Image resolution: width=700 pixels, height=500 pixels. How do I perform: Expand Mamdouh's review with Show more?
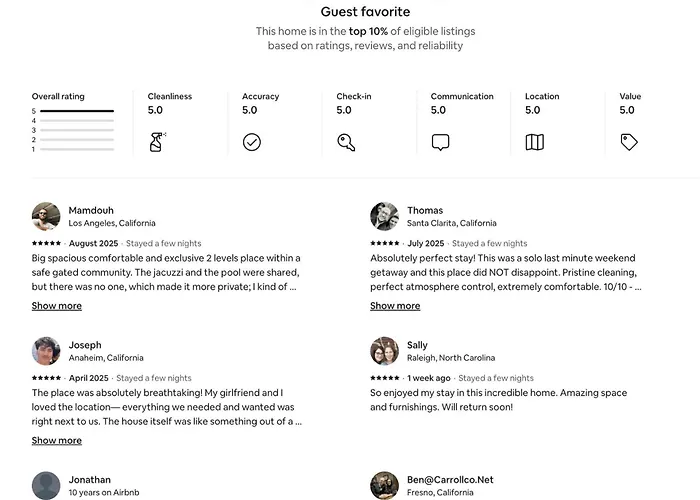pyautogui.click(x=57, y=306)
